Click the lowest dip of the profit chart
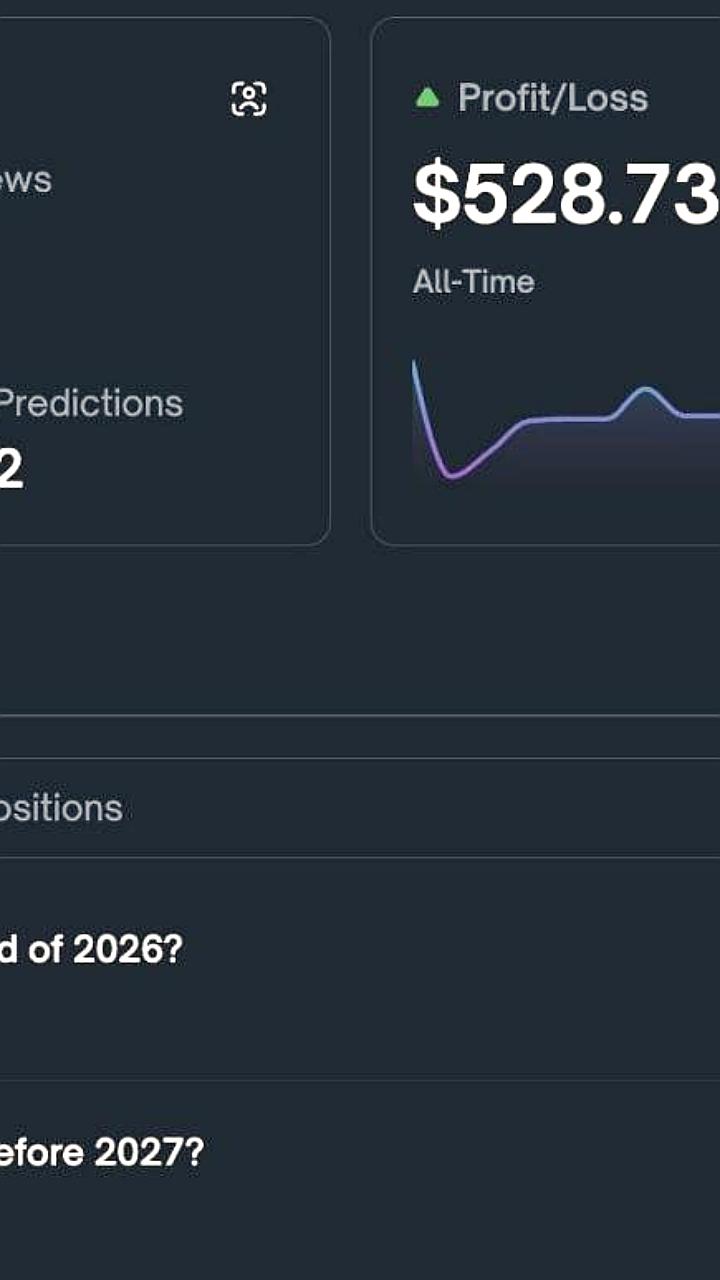 [452, 475]
